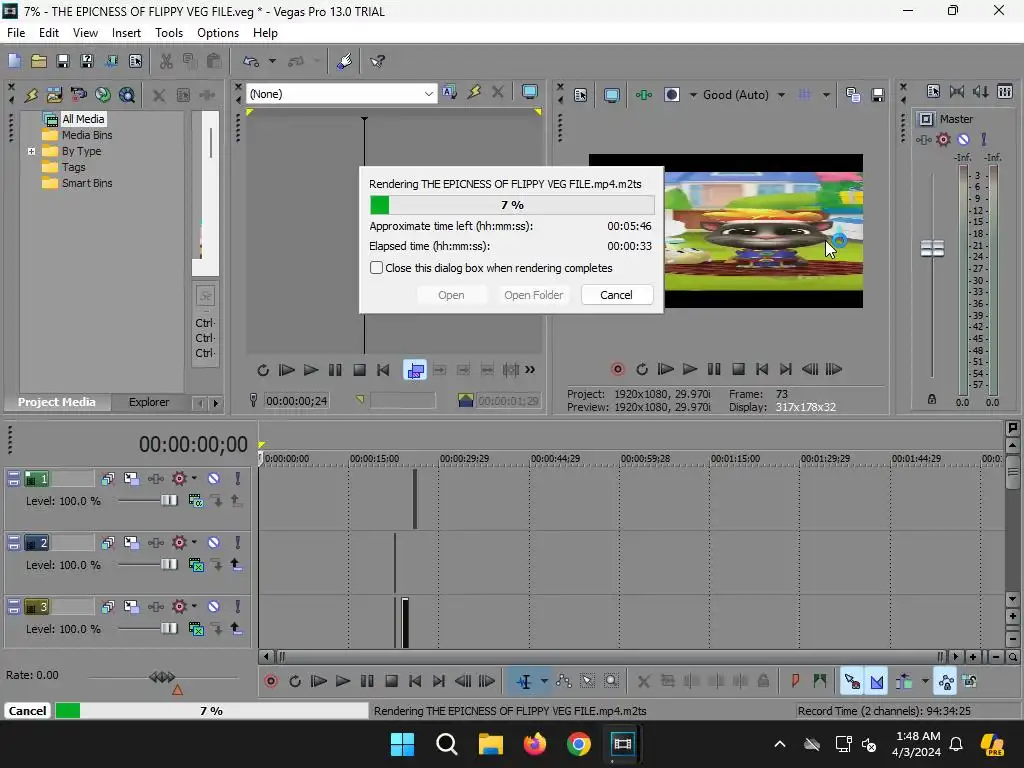Select the Tags folder

pos(73,167)
